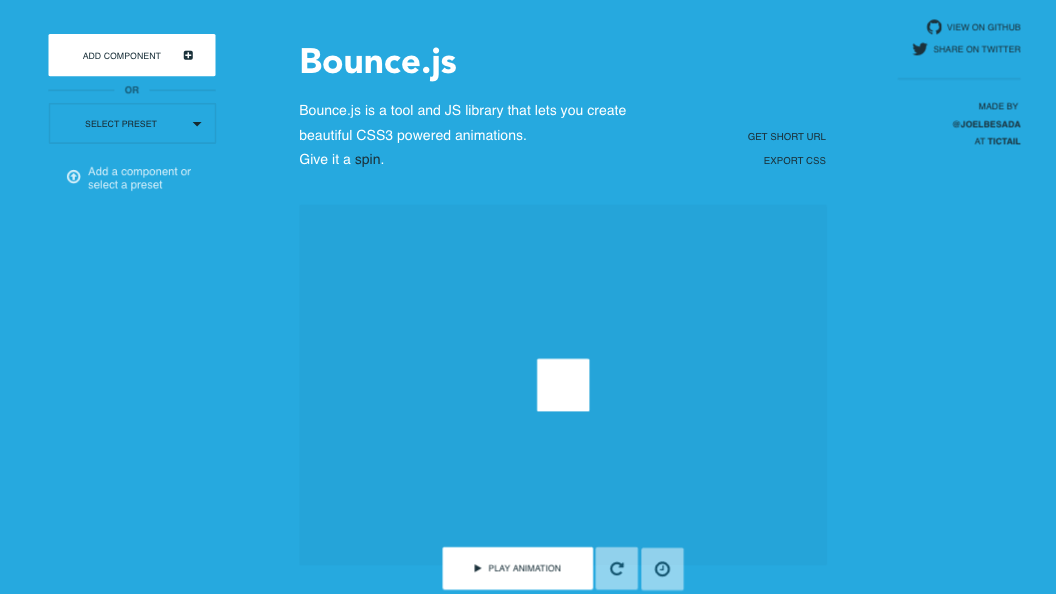Toggle slow motion with clock icon

tap(663, 569)
